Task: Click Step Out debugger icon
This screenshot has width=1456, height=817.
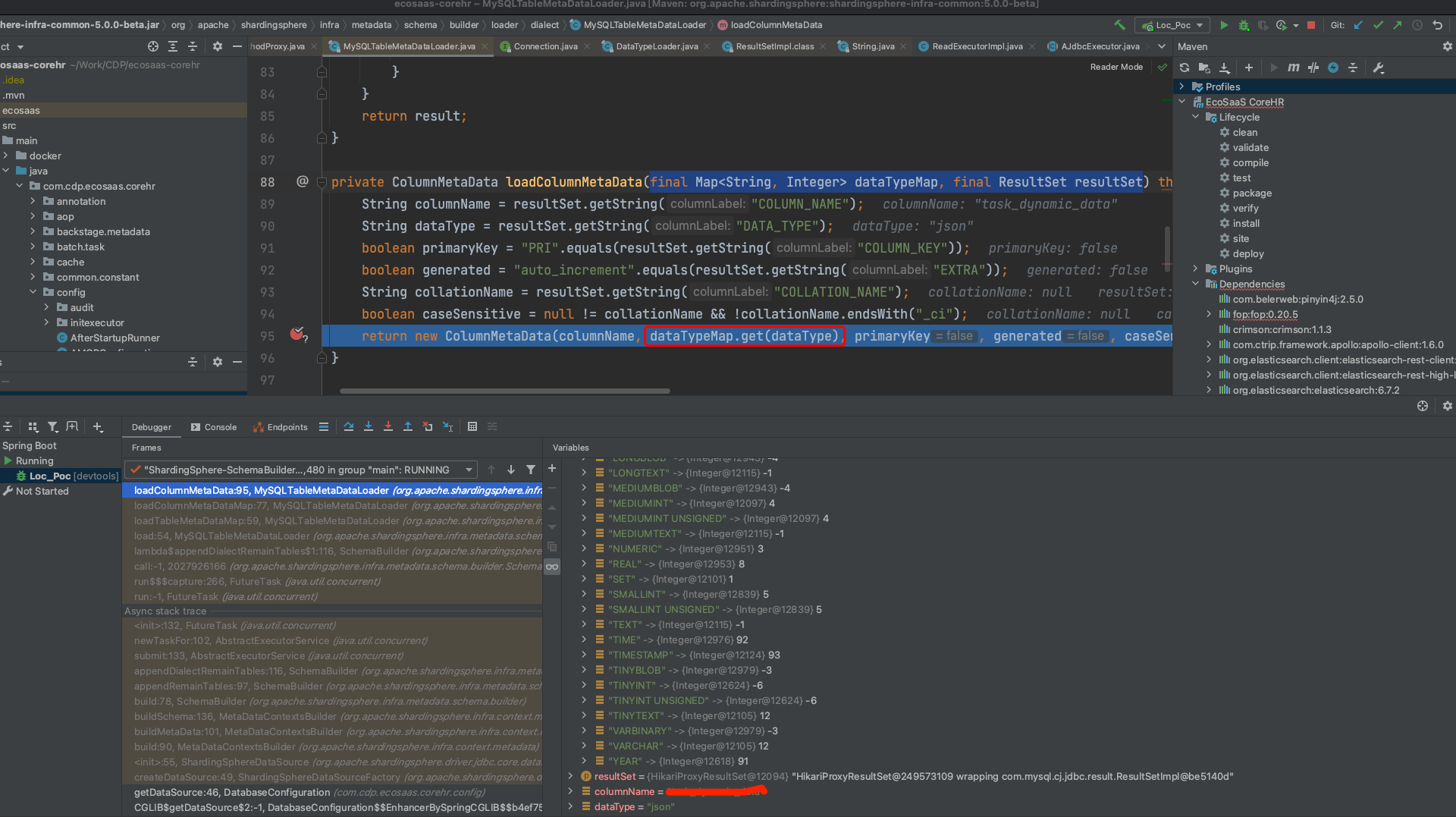Action: [408, 426]
